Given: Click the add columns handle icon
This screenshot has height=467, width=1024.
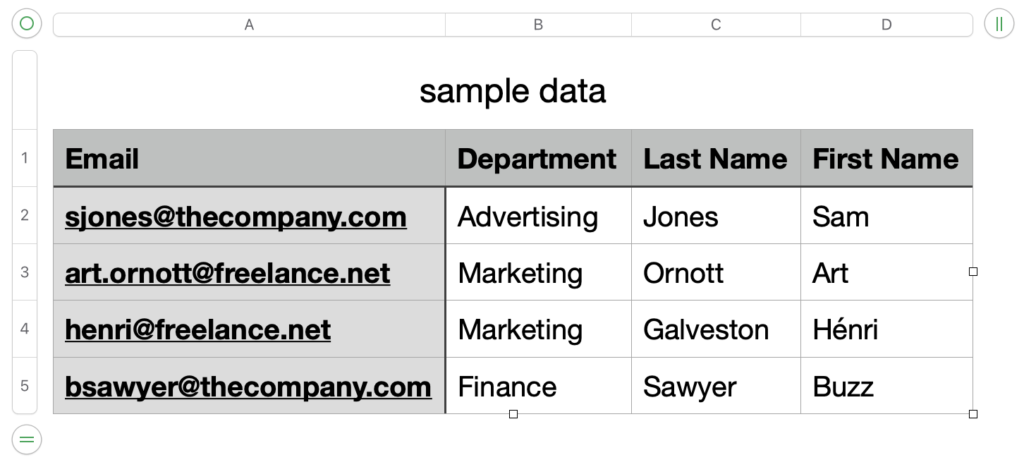Looking at the screenshot, I should point(999,24).
